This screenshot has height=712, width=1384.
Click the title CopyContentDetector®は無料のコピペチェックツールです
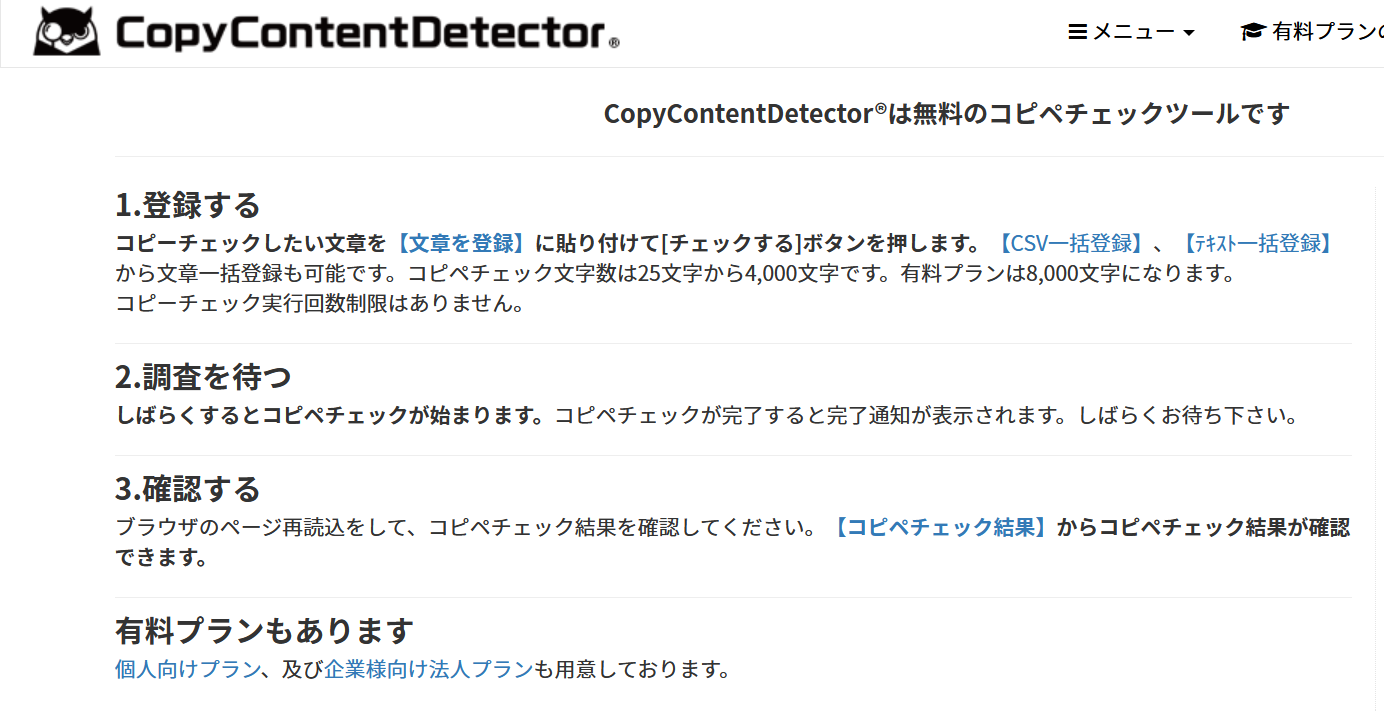[x=947, y=114]
